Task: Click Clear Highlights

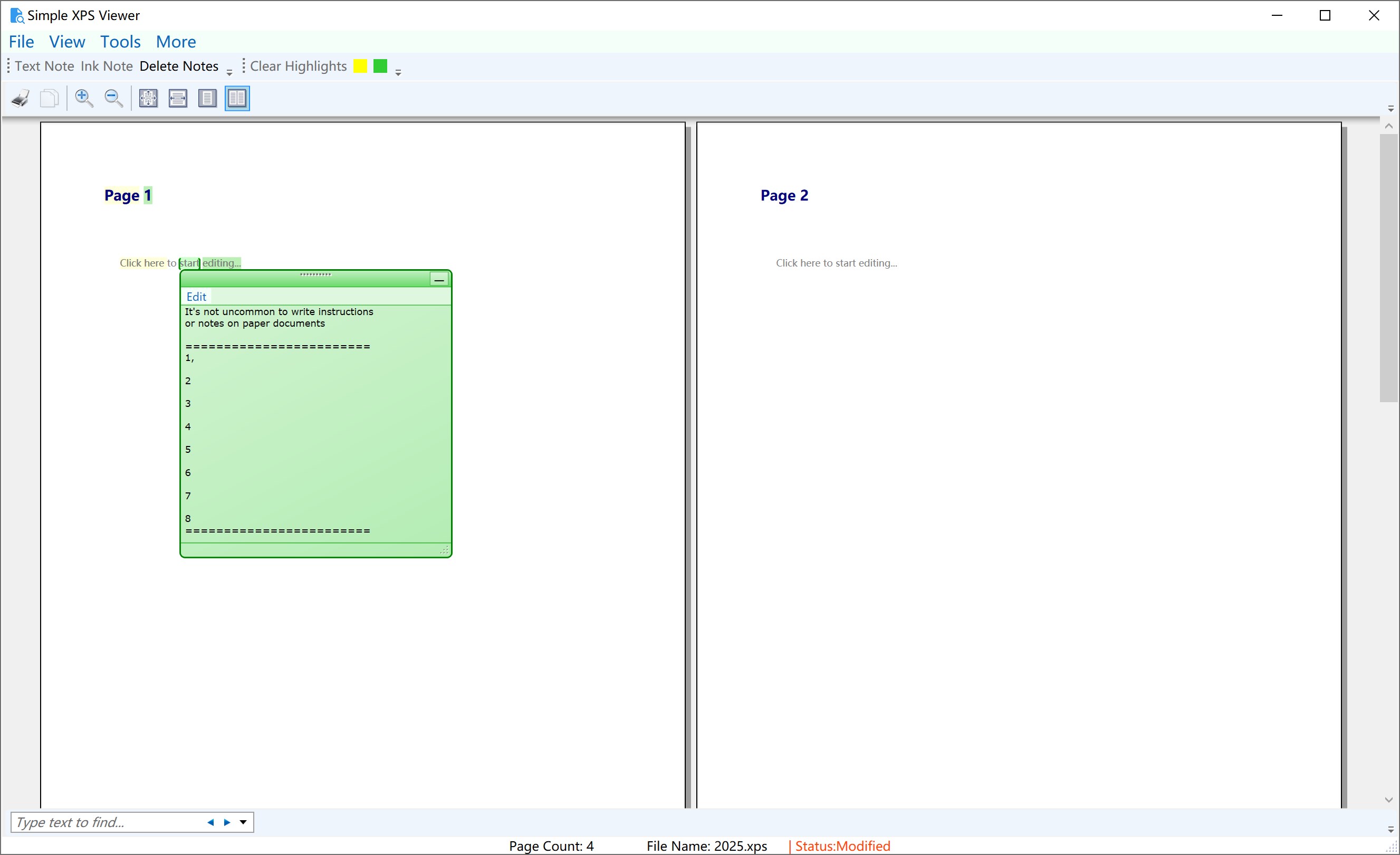Action: pyautogui.click(x=298, y=66)
